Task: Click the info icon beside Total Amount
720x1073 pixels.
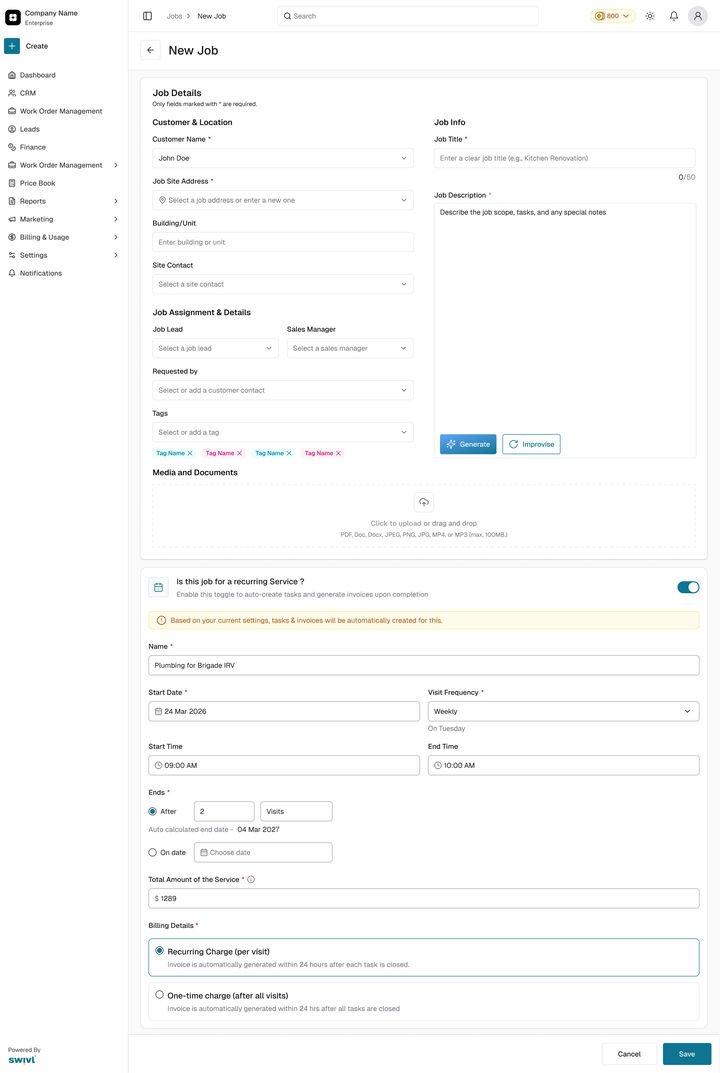Action: pos(251,879)
